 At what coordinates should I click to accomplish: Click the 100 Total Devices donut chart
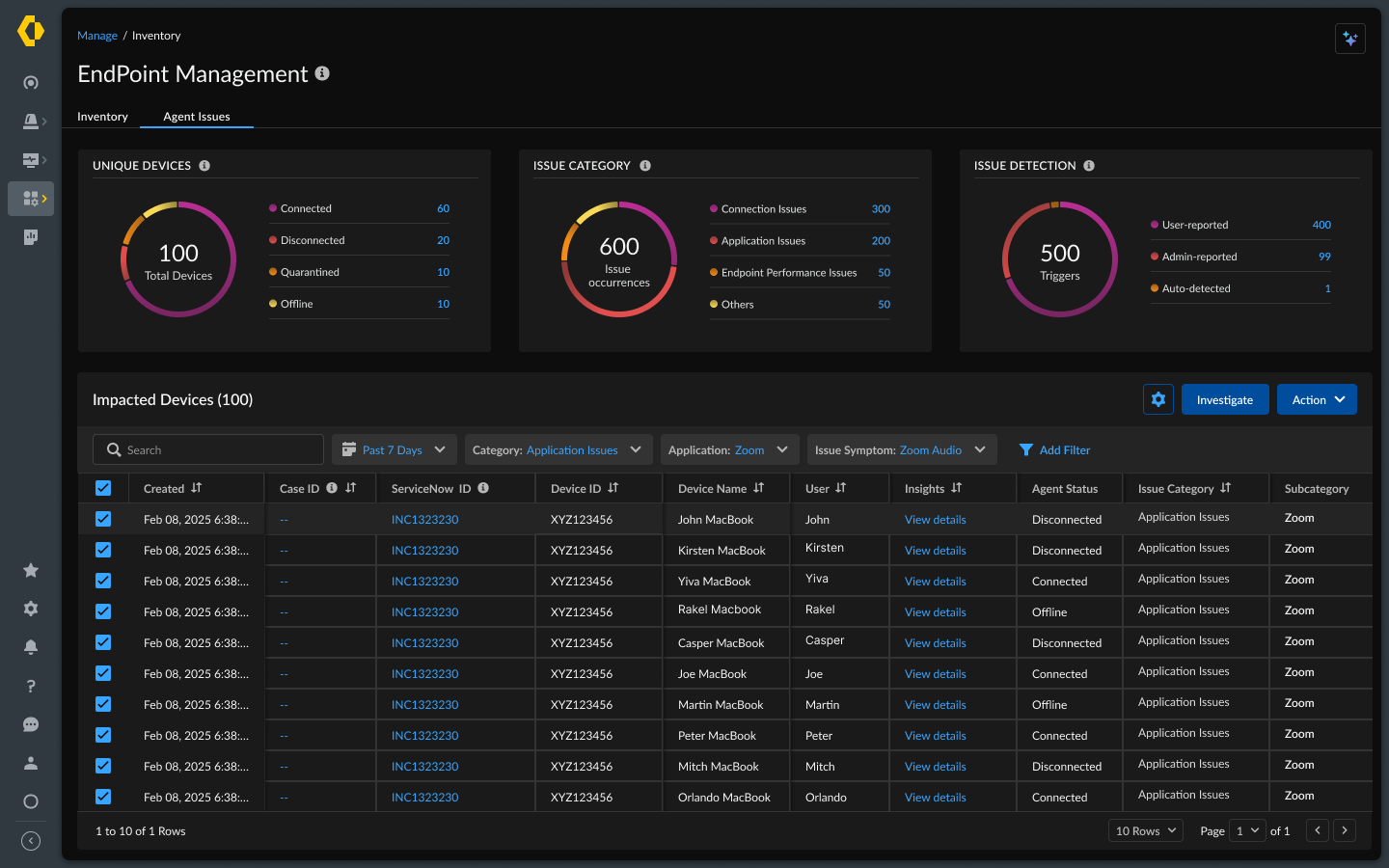pos(178,259)
